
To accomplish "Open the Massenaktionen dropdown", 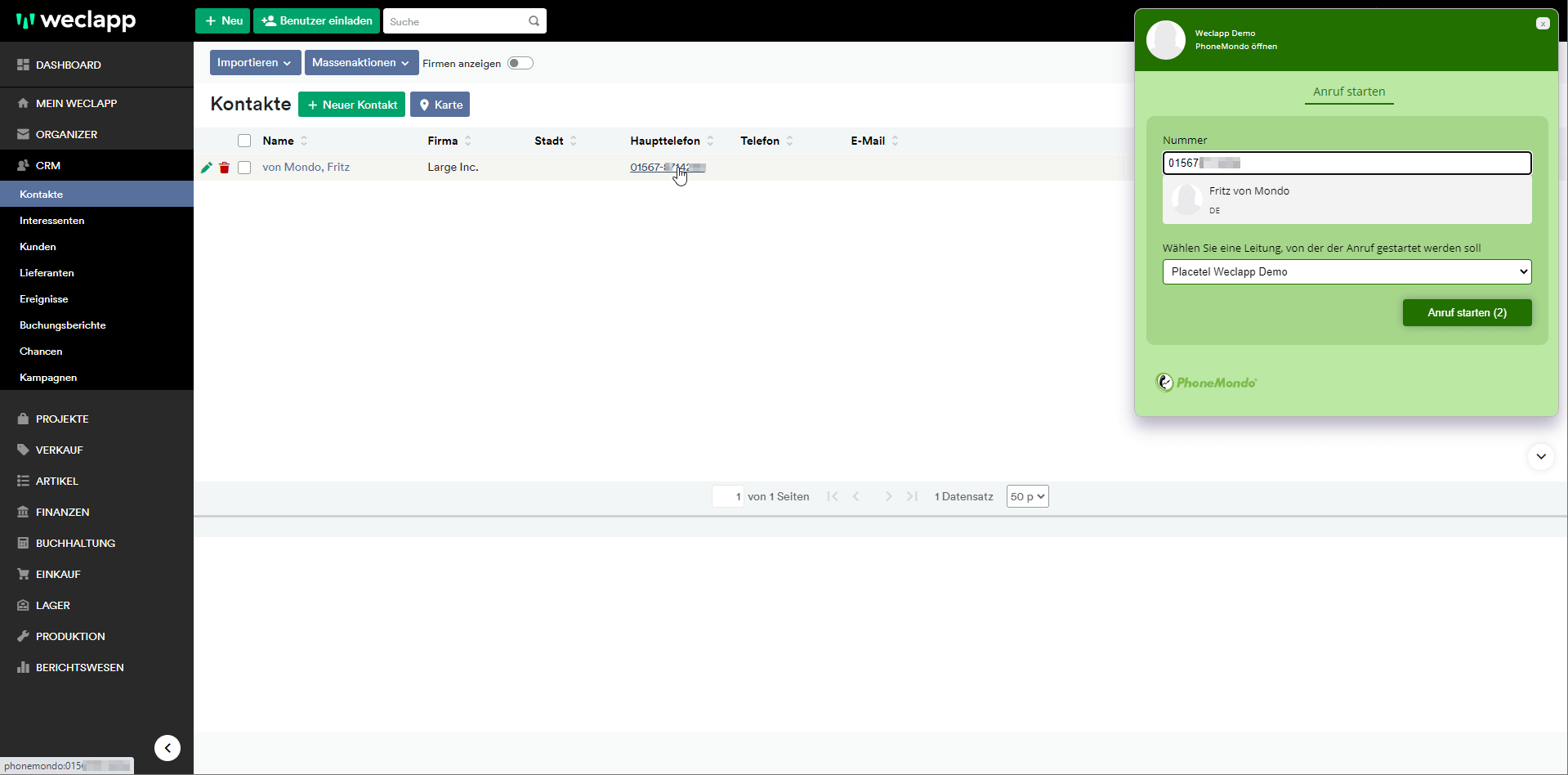I will tap(360, 63).
